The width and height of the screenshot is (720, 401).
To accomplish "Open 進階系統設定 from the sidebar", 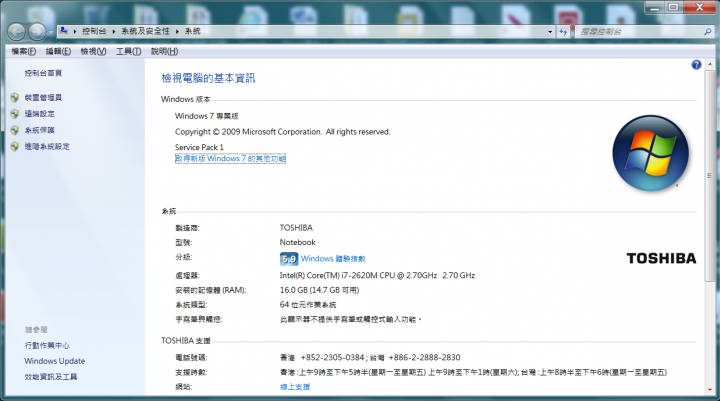I will click(47, 147).
